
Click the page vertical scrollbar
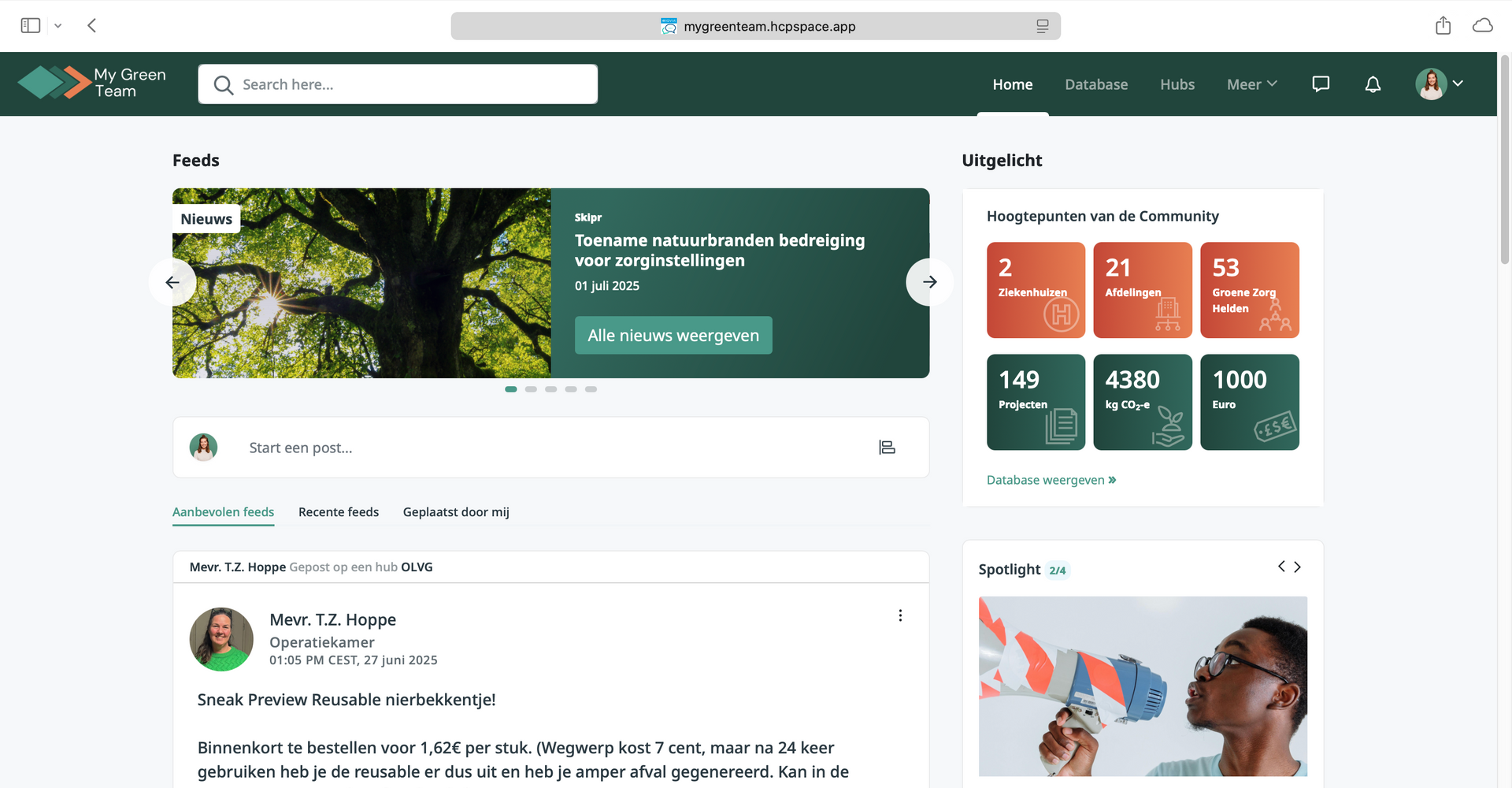[x=1505, y=158]
